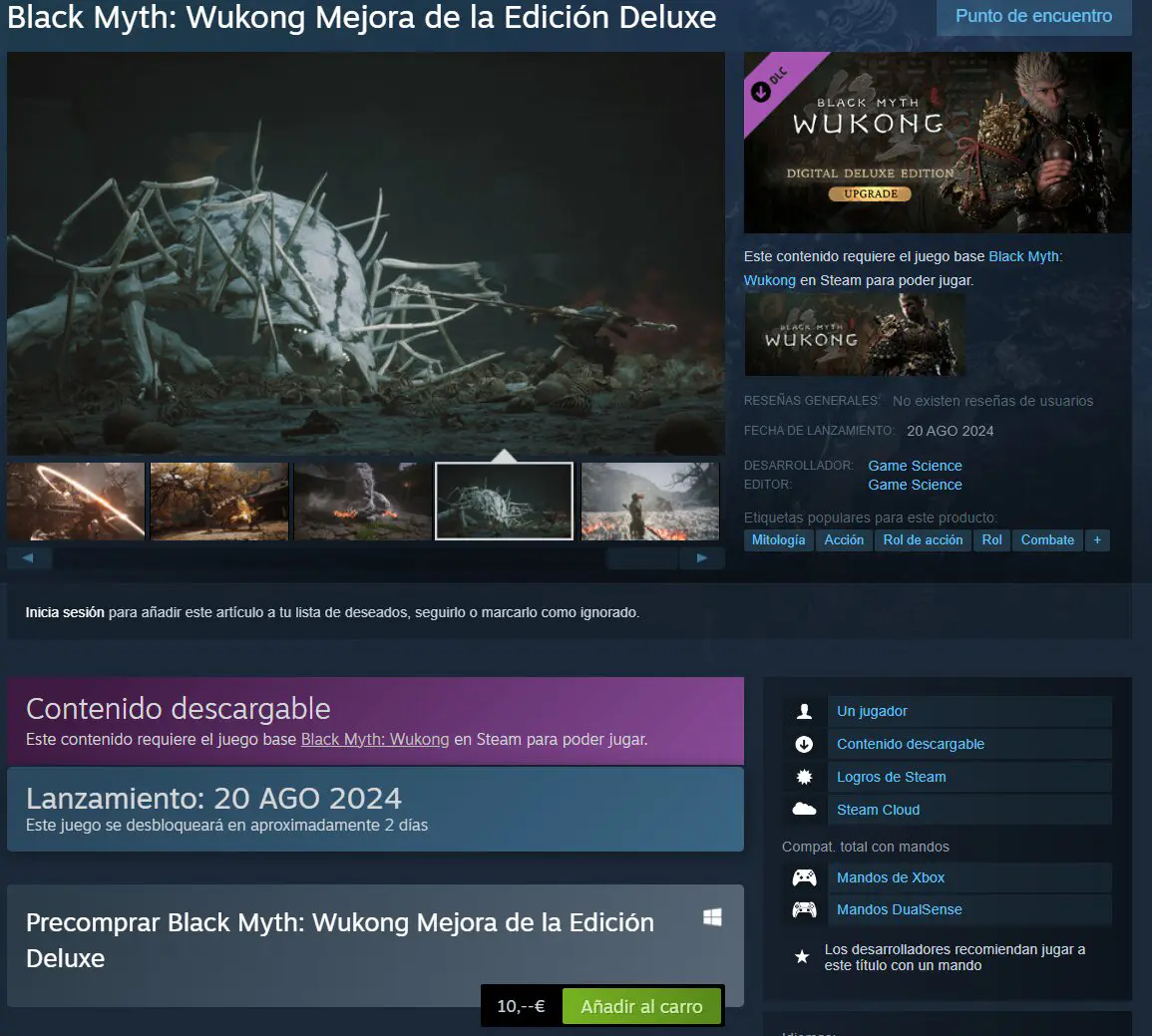The image size is (1152, 1036).
Task: Add the Deluxe upgrade to cart
Action: (641, 1006)
